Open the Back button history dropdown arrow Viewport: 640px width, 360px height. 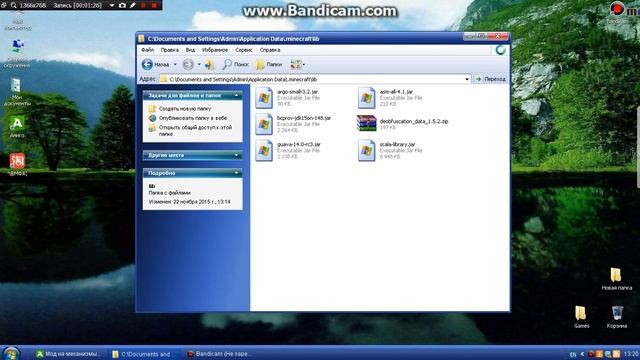click(175, 64)
